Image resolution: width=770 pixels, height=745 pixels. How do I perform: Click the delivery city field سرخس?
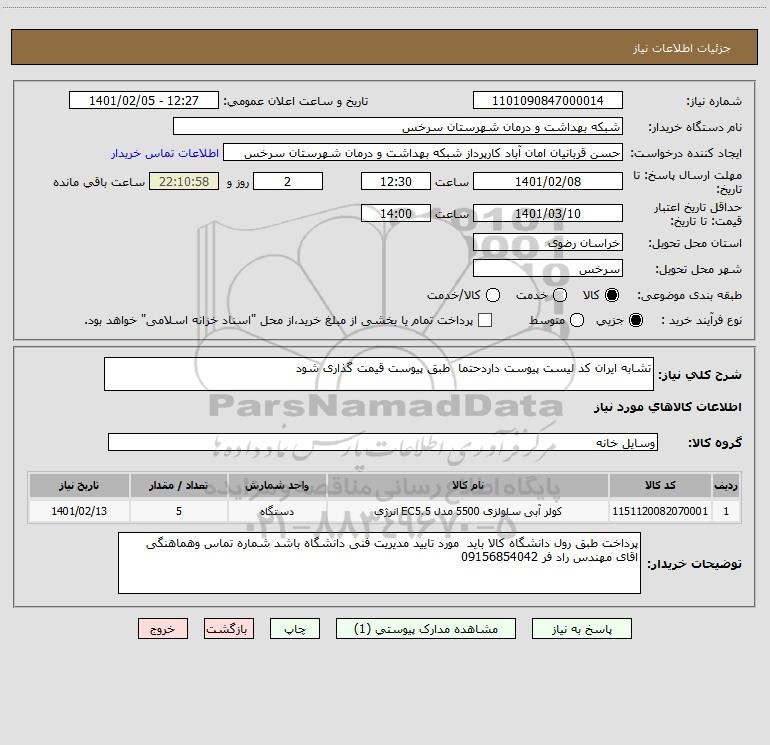[548, 268]
